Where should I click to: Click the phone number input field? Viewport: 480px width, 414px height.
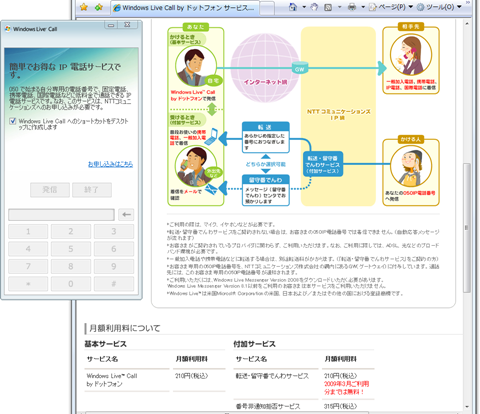coord(61,215)
